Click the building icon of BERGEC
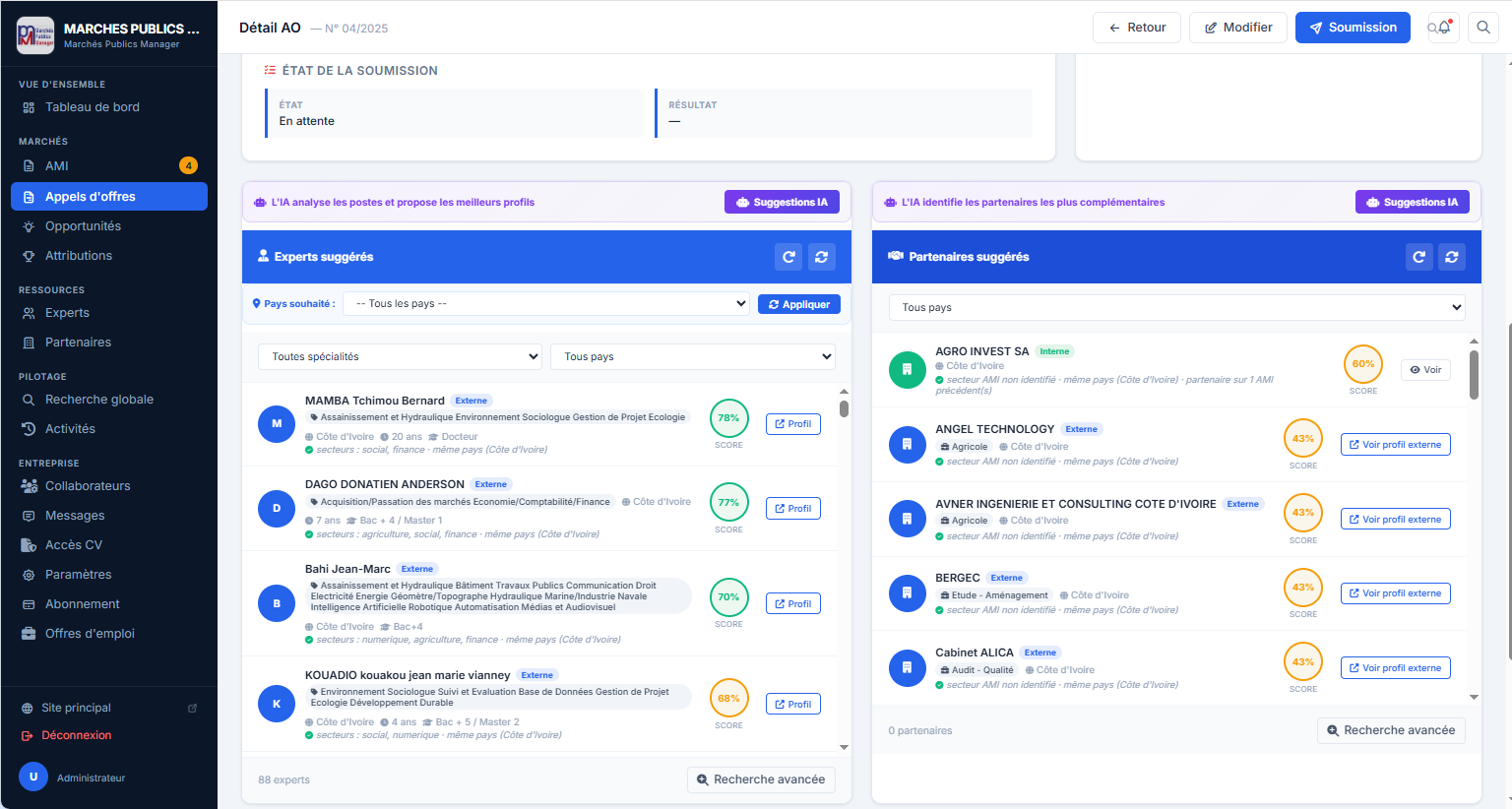1512x809 pixels. click(908, 593)
